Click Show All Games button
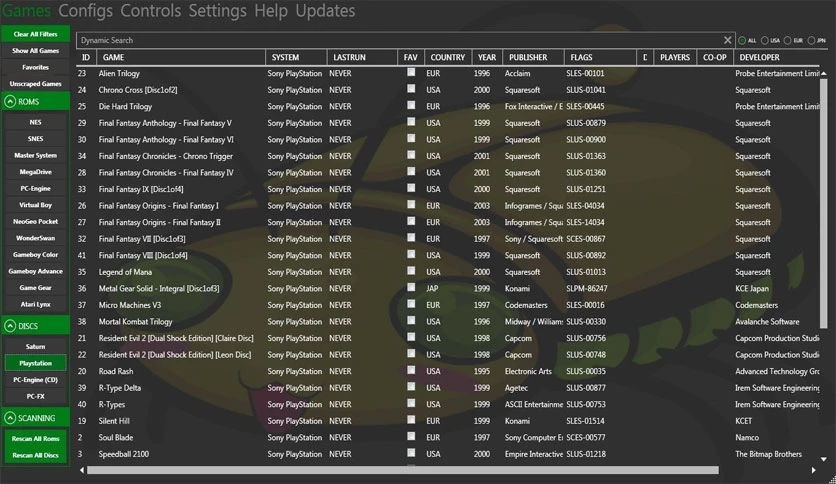 [x=35, y=51]
